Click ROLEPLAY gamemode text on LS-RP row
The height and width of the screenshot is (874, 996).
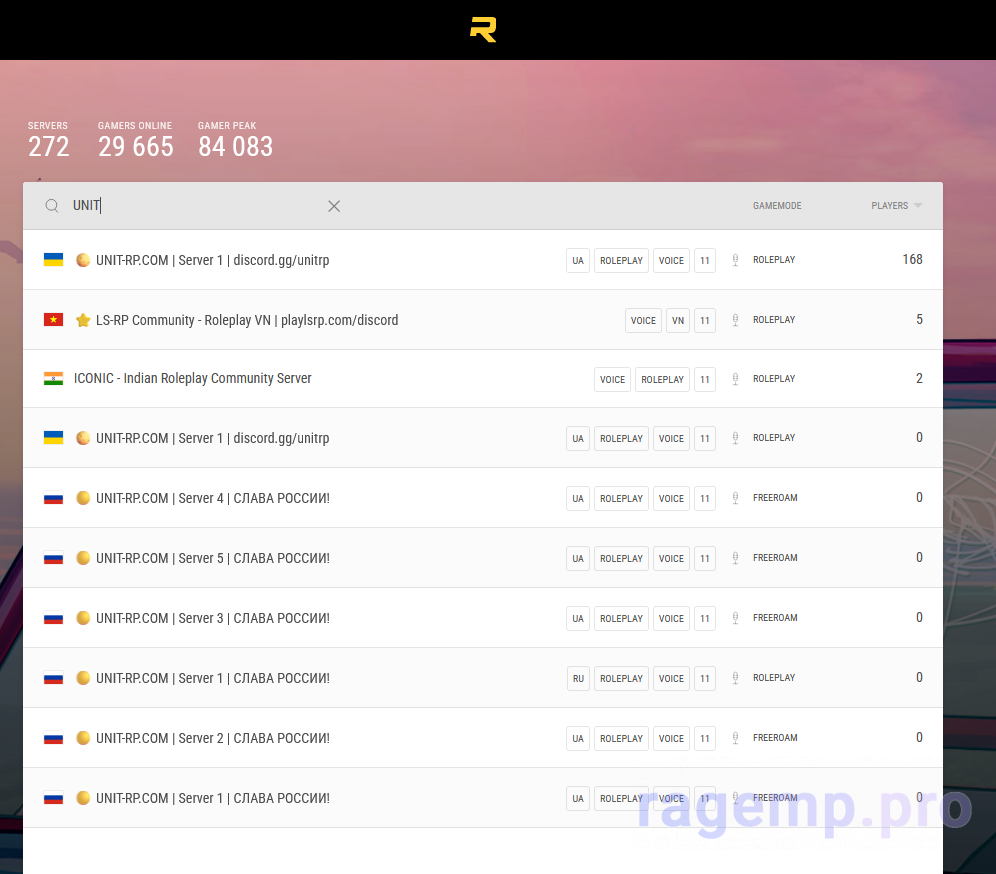[774, 319]
